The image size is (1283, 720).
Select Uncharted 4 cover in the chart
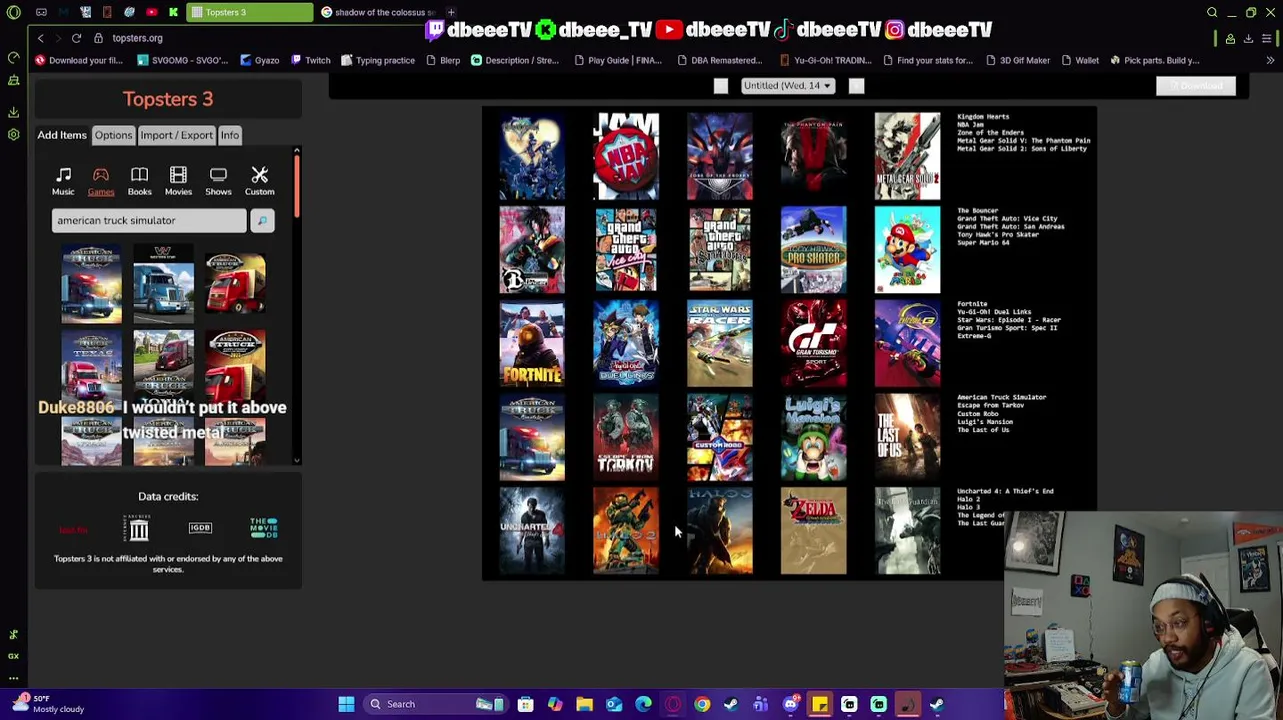[x=532, y=531]
